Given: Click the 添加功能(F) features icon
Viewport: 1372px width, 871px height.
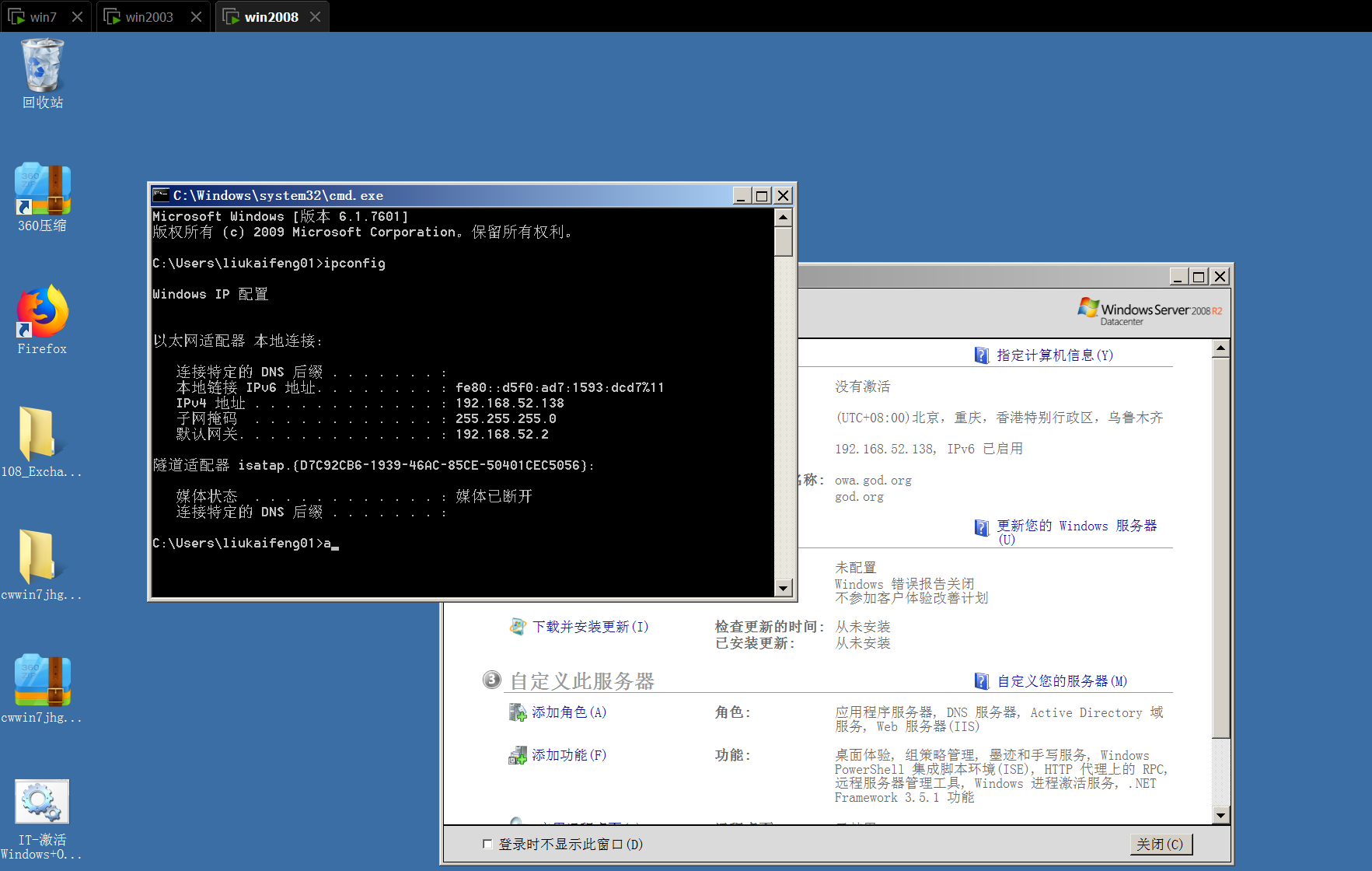Looking at the screenshot, I should point(517,754).
